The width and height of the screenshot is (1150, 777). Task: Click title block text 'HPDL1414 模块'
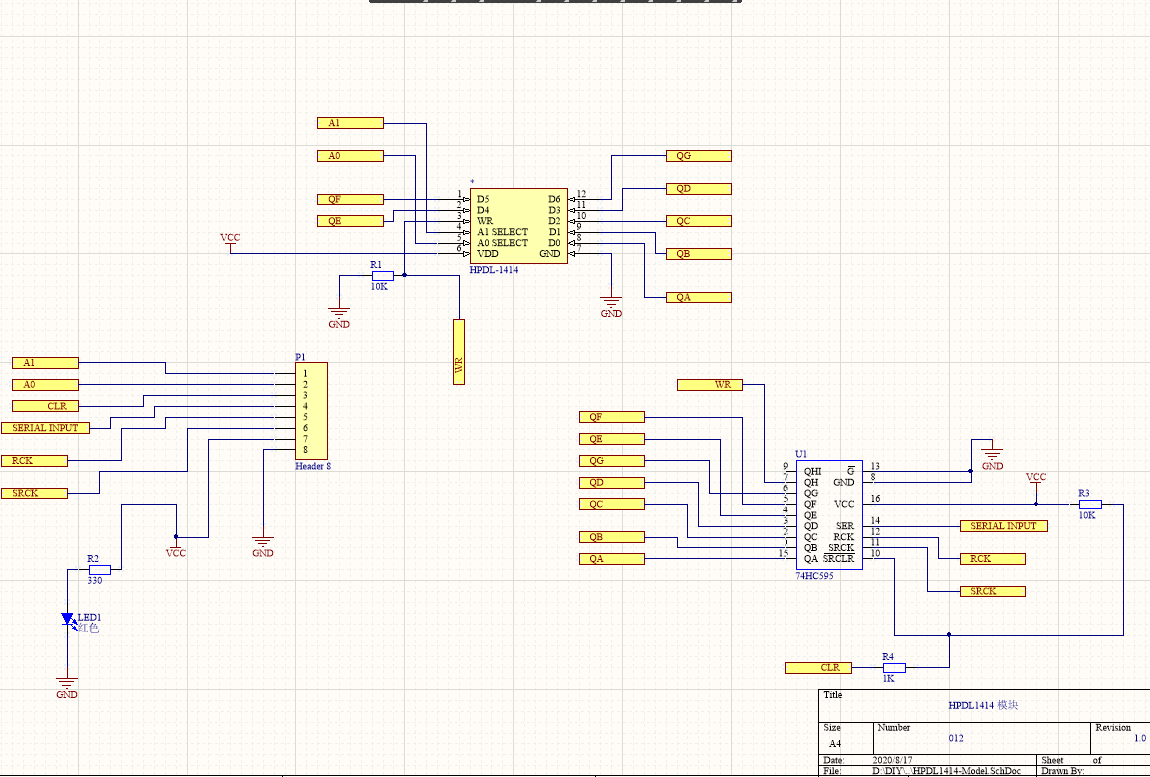coord(983,705)
